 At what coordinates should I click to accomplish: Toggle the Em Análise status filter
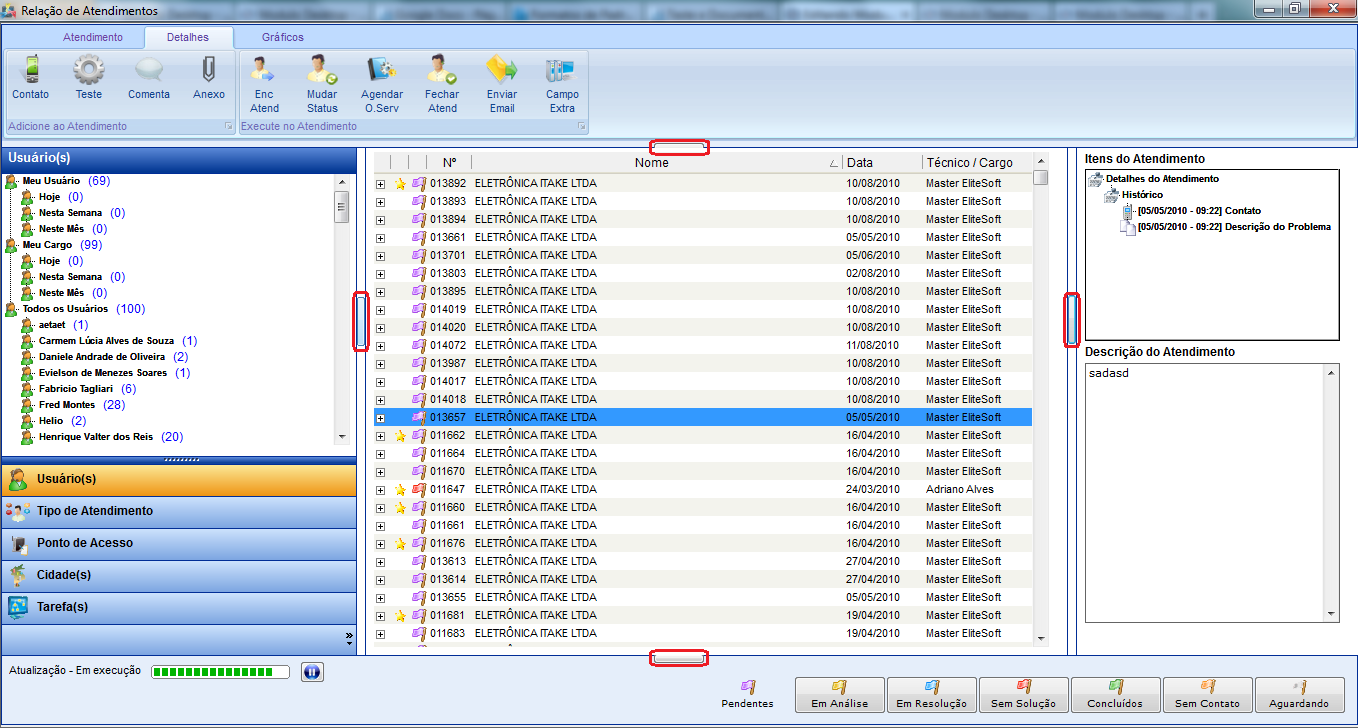pyautogui.click(x=839, y=694)
